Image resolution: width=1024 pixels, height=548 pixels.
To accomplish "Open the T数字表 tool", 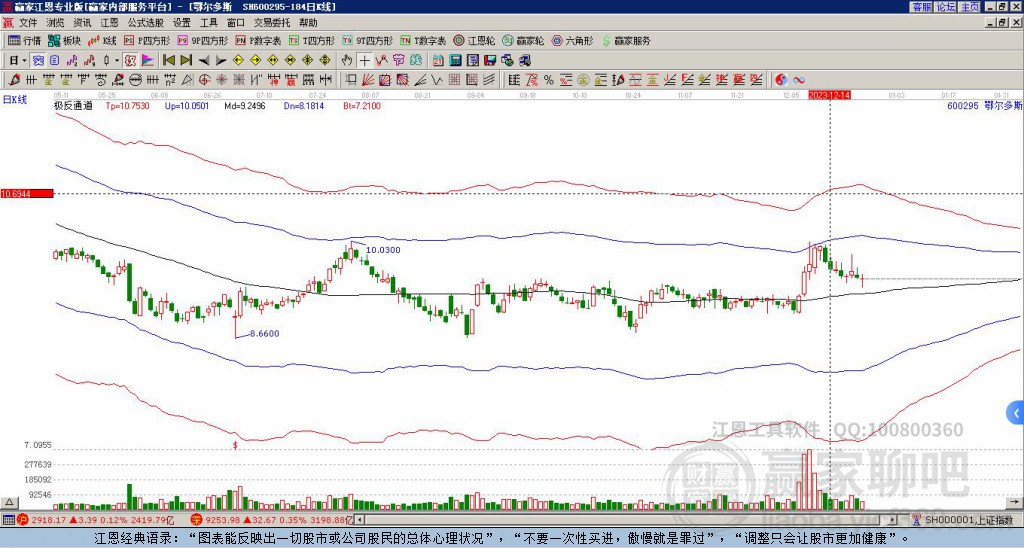I will pos(423,40).
